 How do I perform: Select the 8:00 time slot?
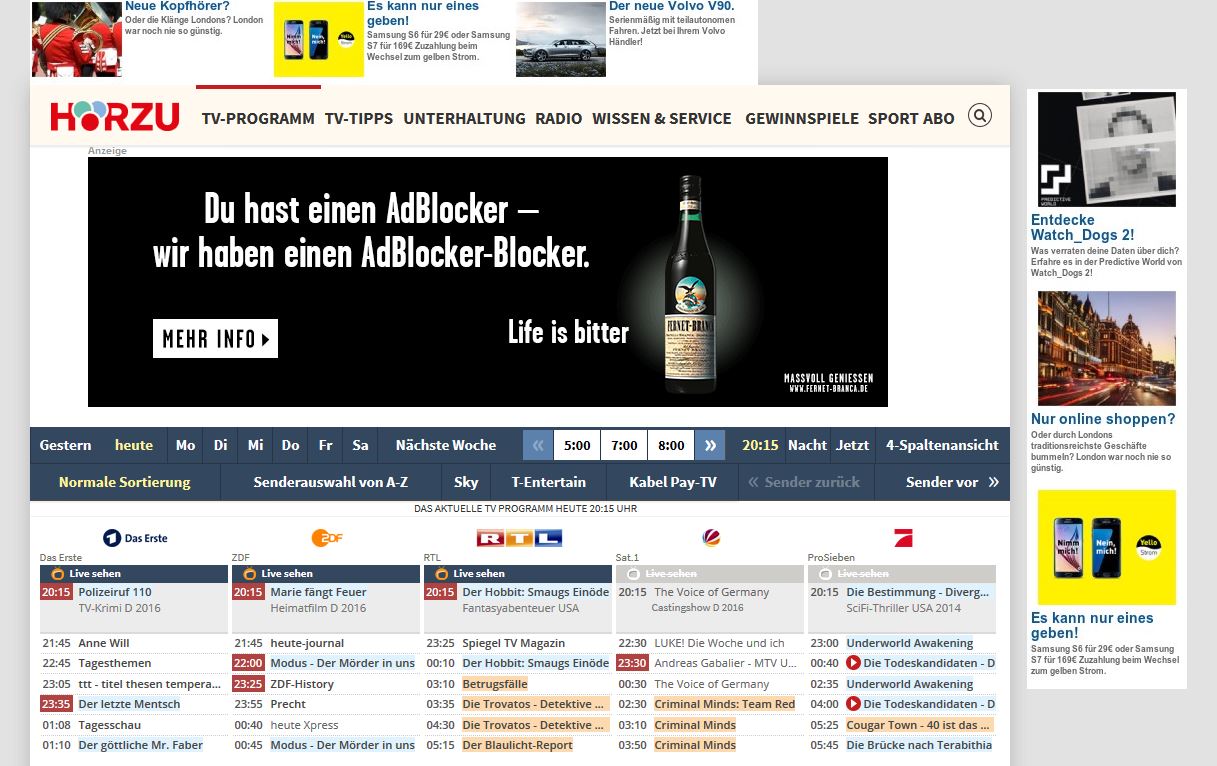tap(671, 445)
